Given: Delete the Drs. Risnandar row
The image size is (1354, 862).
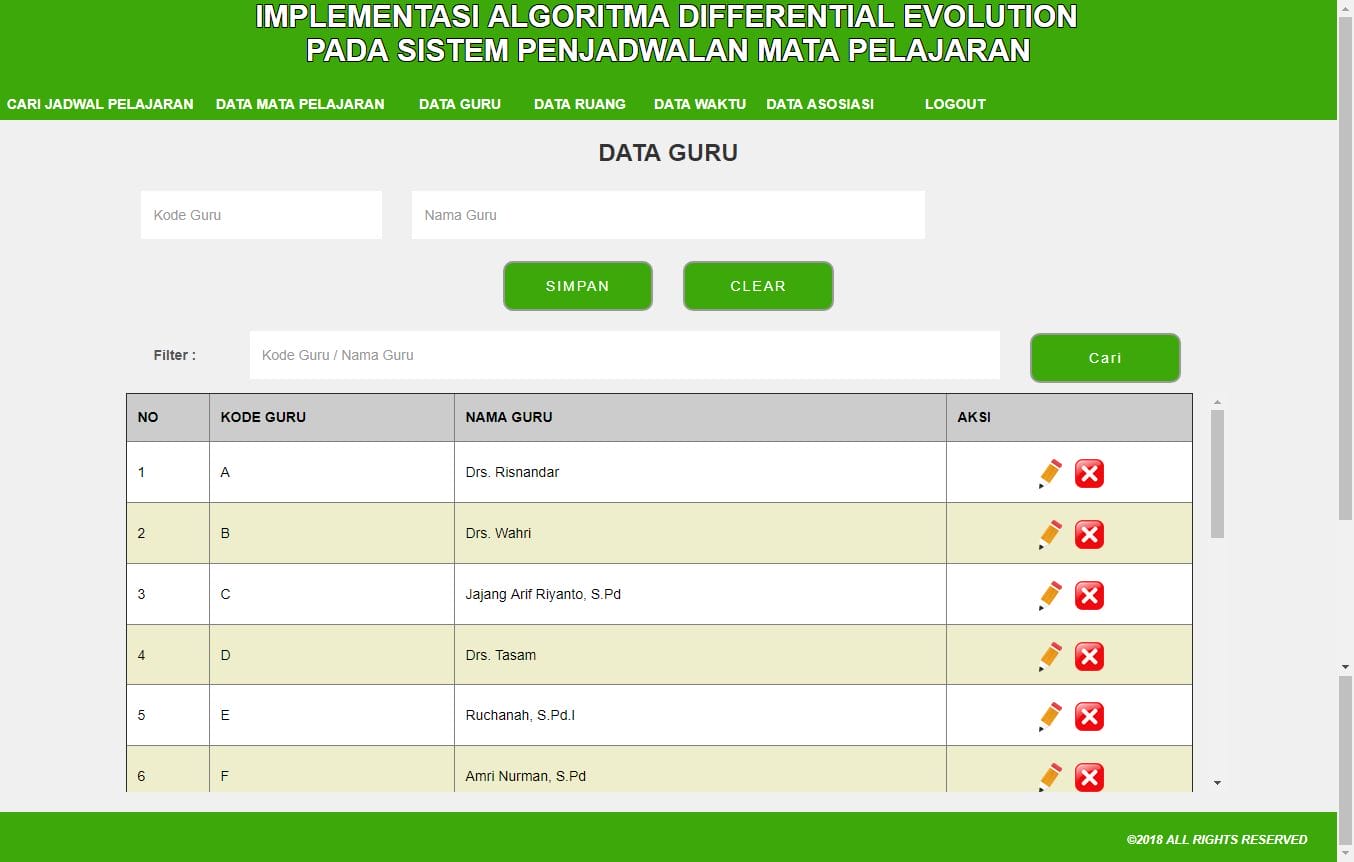Looking at the screenshot, I should pos(1089,473).
